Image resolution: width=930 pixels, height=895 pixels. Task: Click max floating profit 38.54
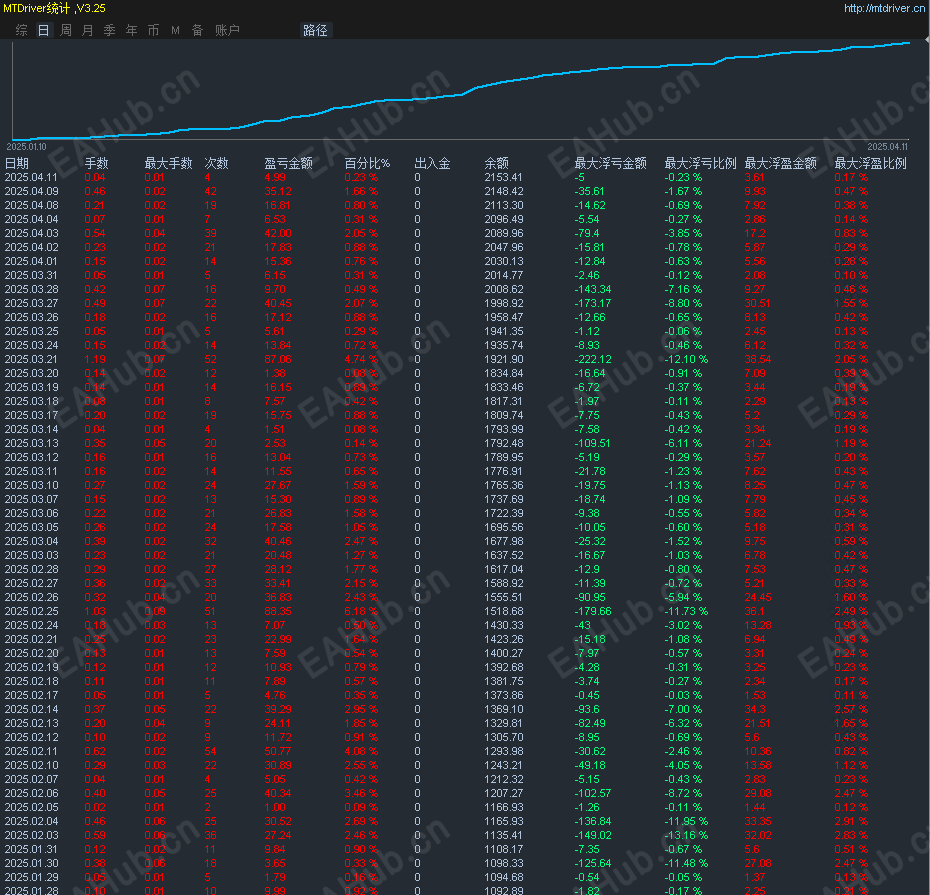[x=758, y=359]
